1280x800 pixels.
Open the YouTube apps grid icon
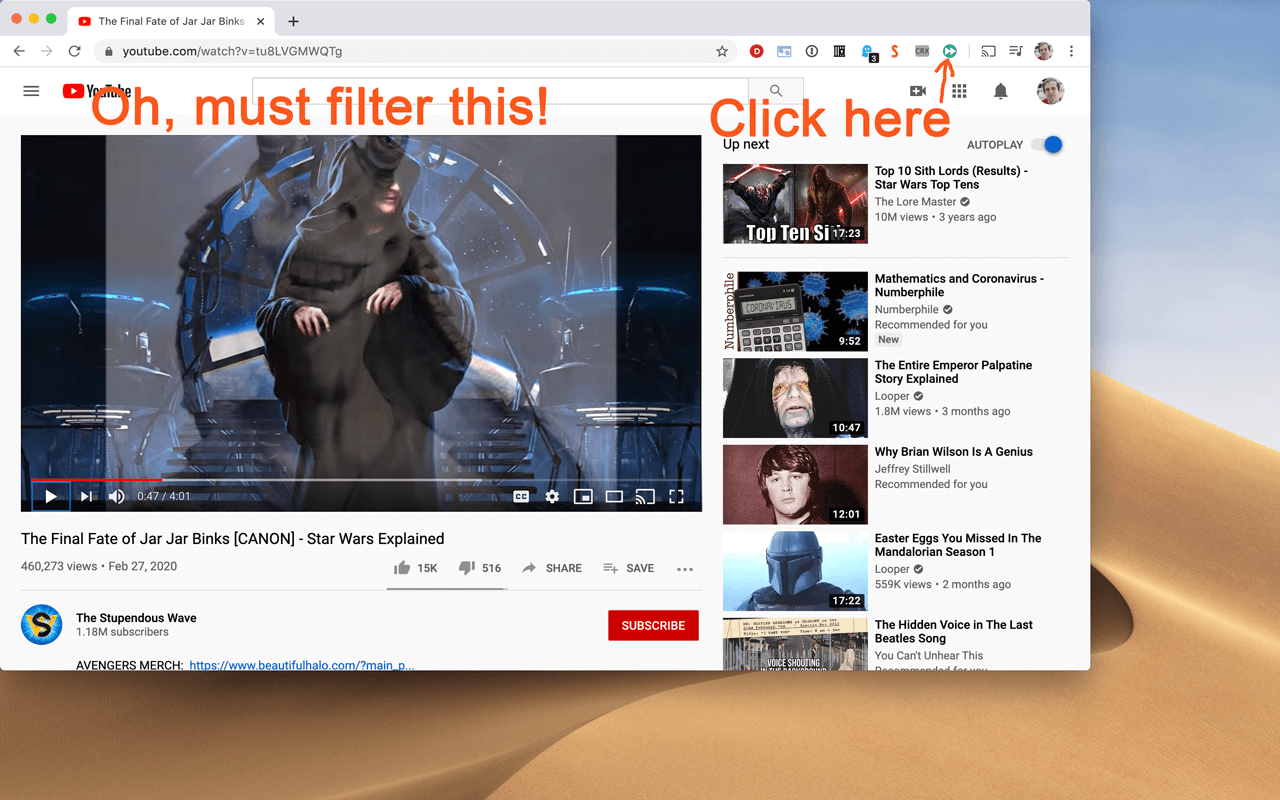pos(959,91)
